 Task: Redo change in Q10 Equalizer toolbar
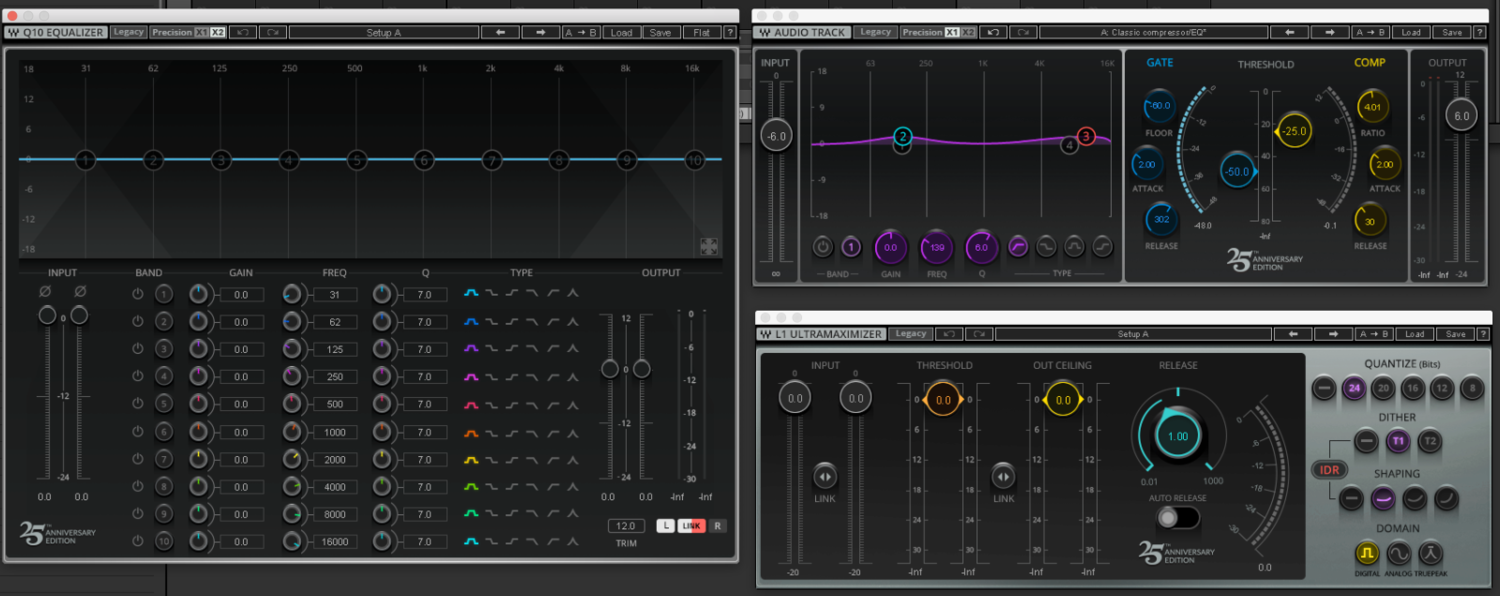[x=273, y=32]
